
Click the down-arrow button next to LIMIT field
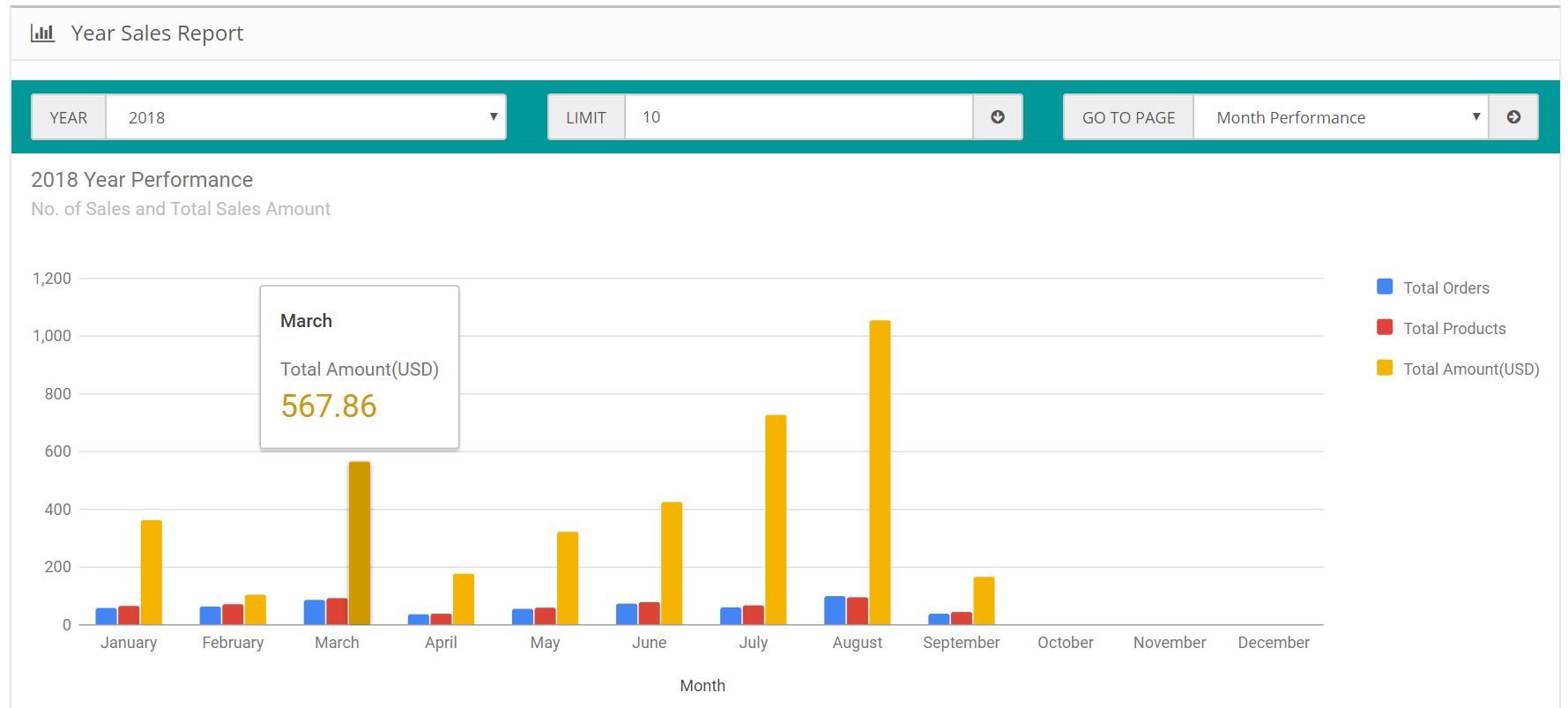(998, 117)
